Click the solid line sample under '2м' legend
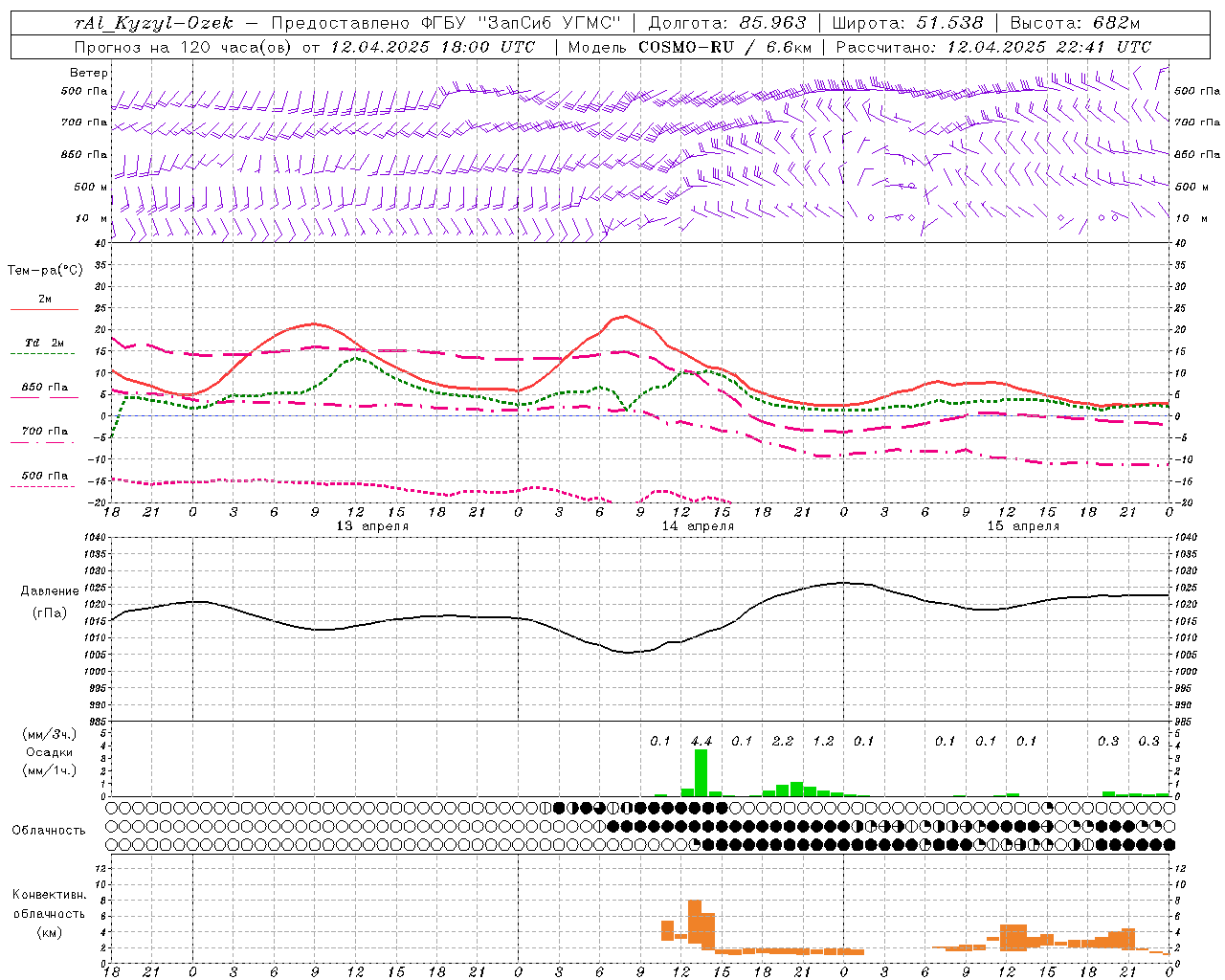 pyautogui.click(x=44, y=310)
